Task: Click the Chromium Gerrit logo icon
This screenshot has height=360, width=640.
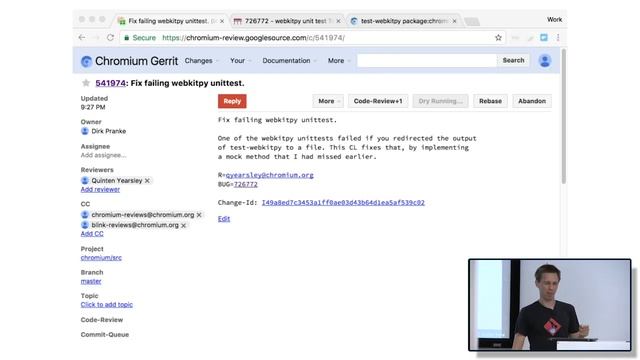Action: (86, 61)
